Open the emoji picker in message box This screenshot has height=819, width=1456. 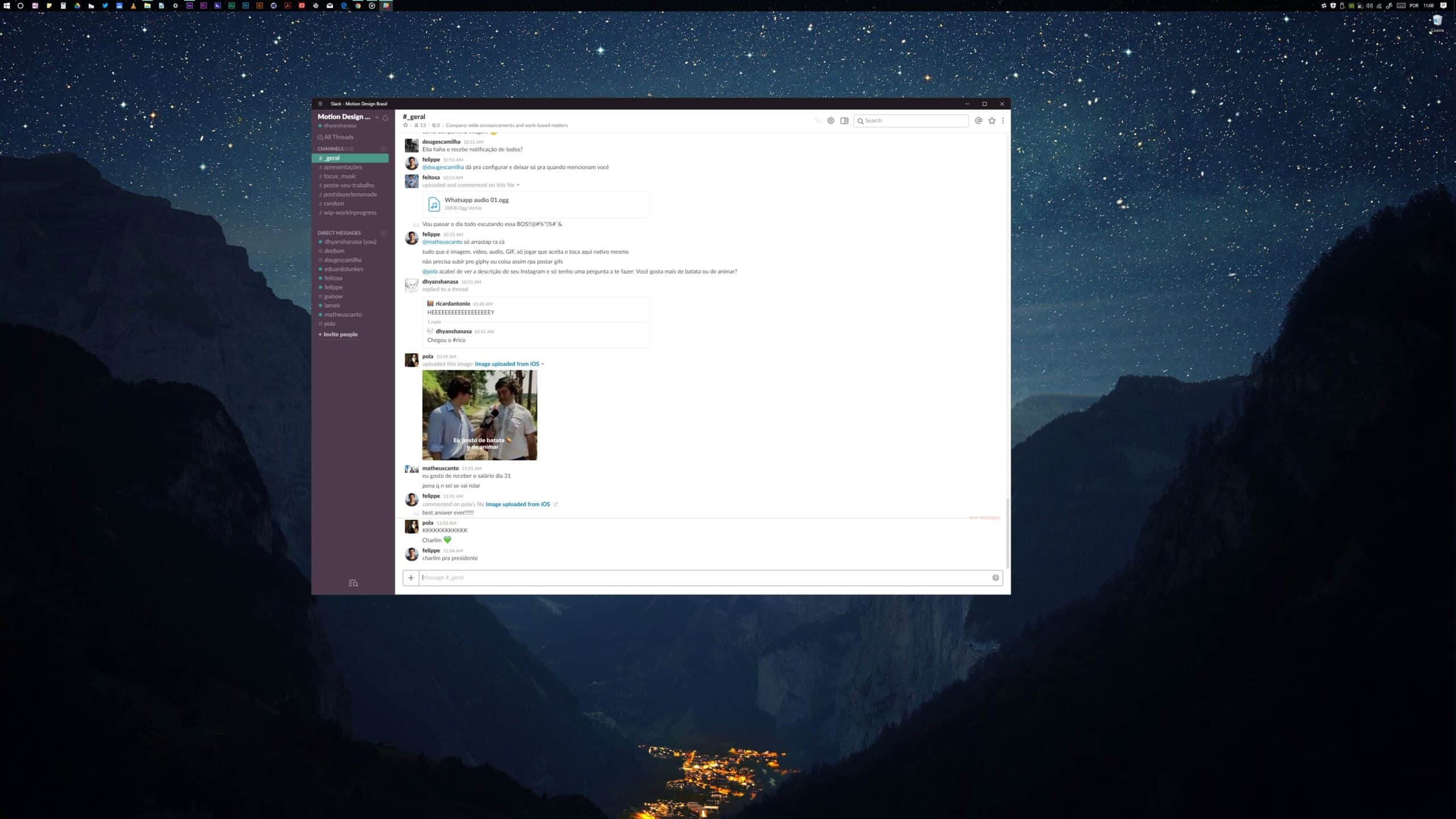pyautogui.click(x=995, y=577)
